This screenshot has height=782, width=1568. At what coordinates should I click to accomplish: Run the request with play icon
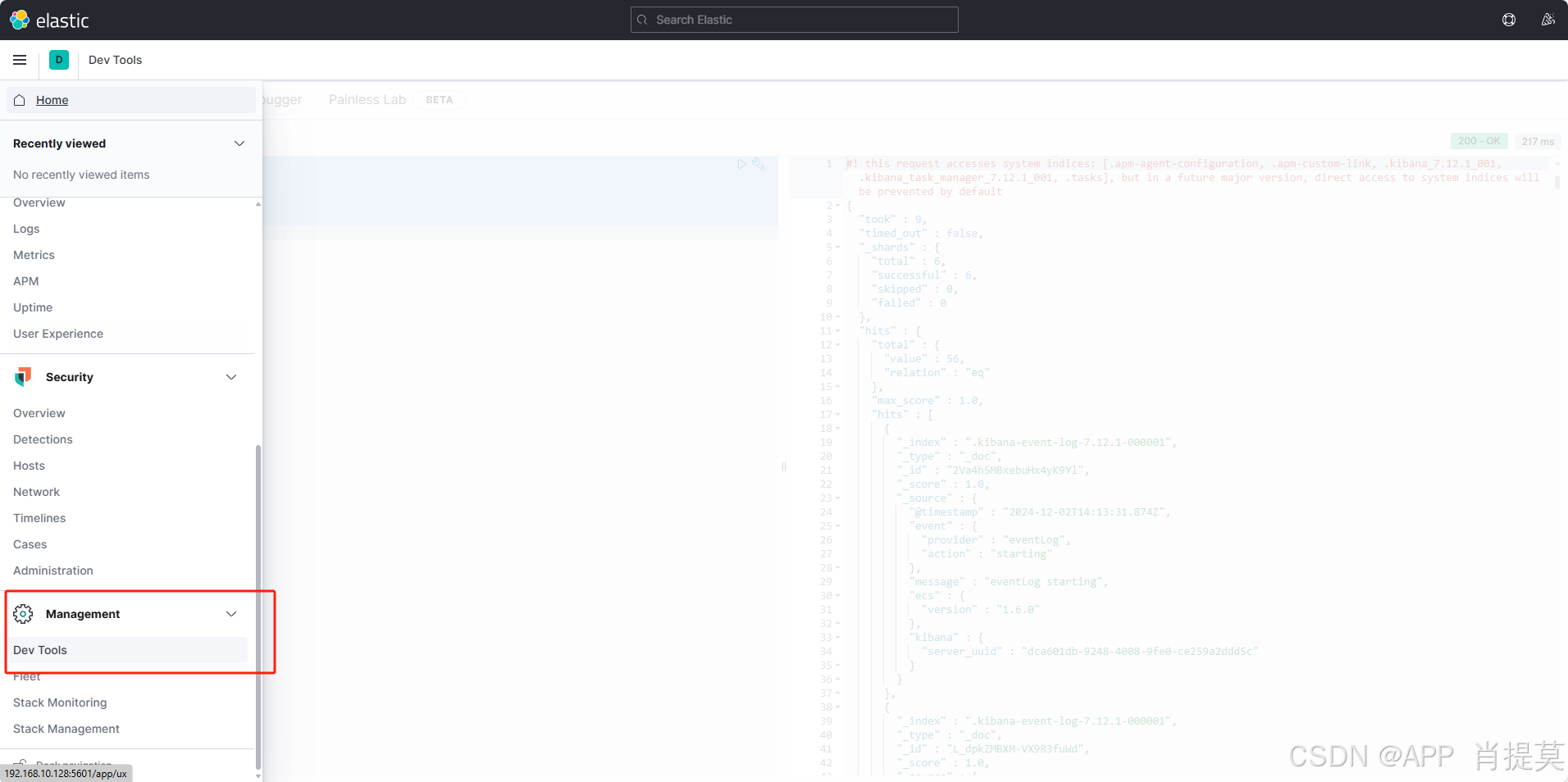pos(742,164)
